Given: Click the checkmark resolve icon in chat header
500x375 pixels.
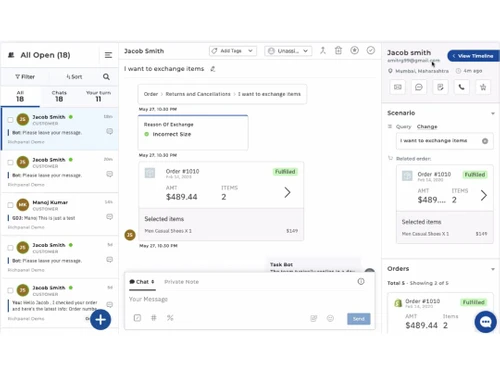Looking at the screenshot, I should 371,50.
